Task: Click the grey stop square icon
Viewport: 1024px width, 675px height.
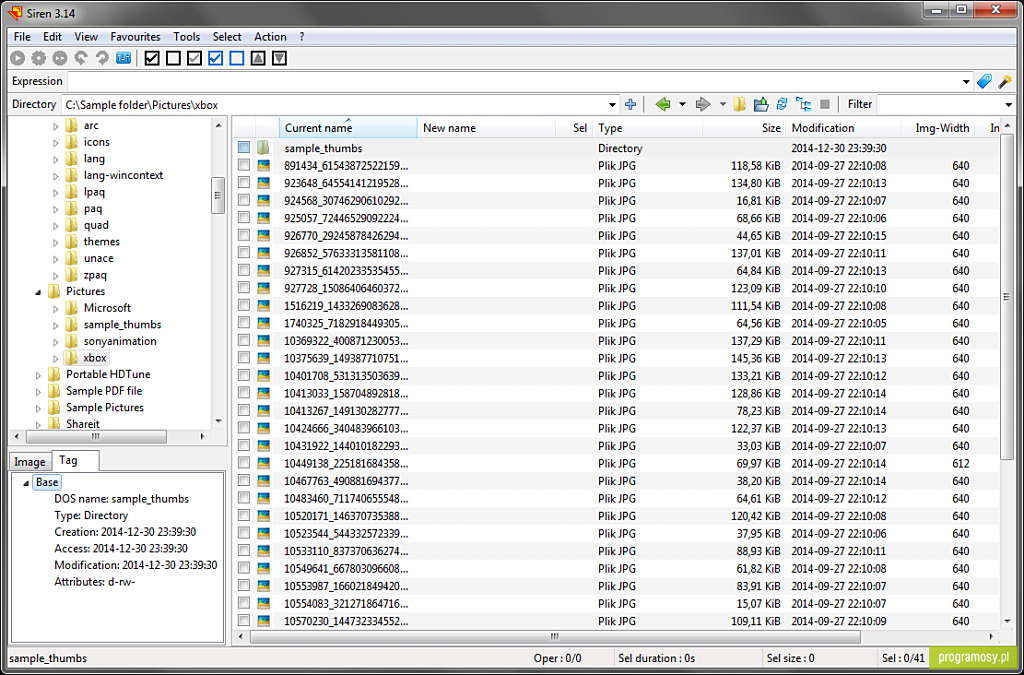Action: pyautogui.click(x=825, y=104)
